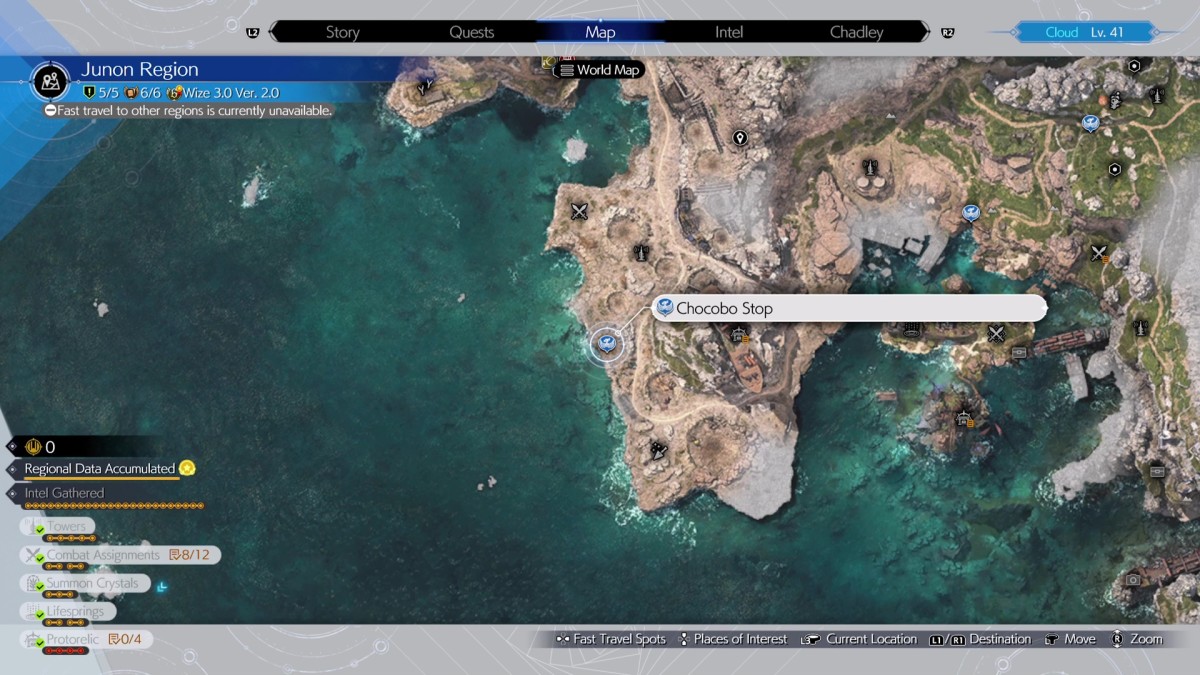
Task: Open the World Map button
Action: [x=599, y=70]
